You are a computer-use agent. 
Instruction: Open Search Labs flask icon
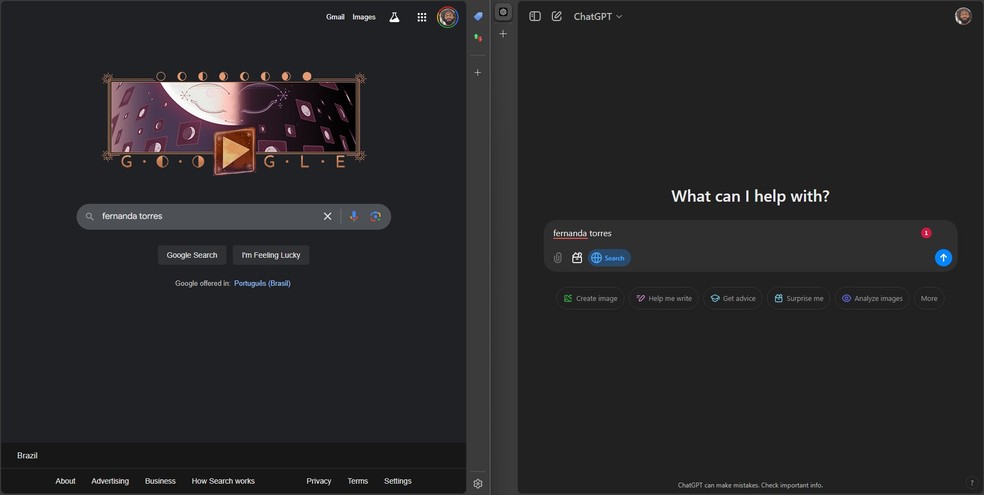tap(394, 17)
